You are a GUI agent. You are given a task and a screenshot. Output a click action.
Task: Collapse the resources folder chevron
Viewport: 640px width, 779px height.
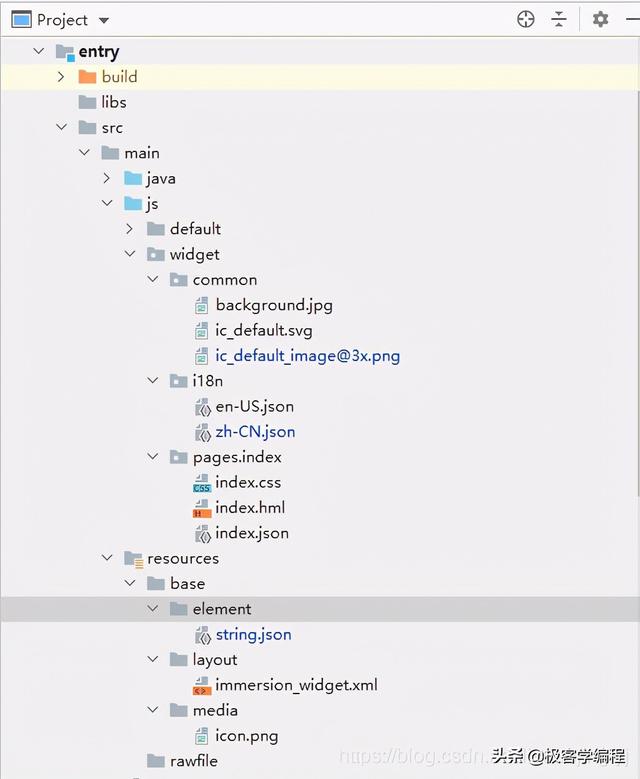point(107,558)
